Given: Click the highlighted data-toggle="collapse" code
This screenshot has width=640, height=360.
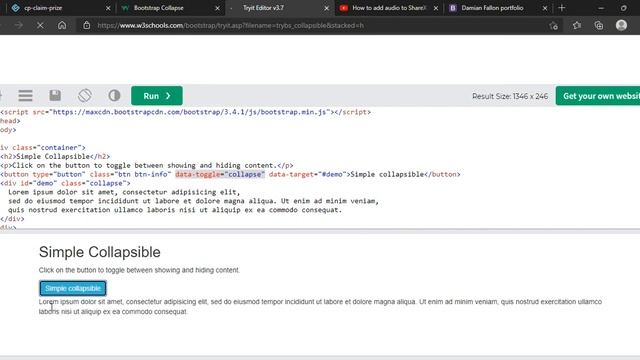Looking at the screenshot, I should click(220, 174).
